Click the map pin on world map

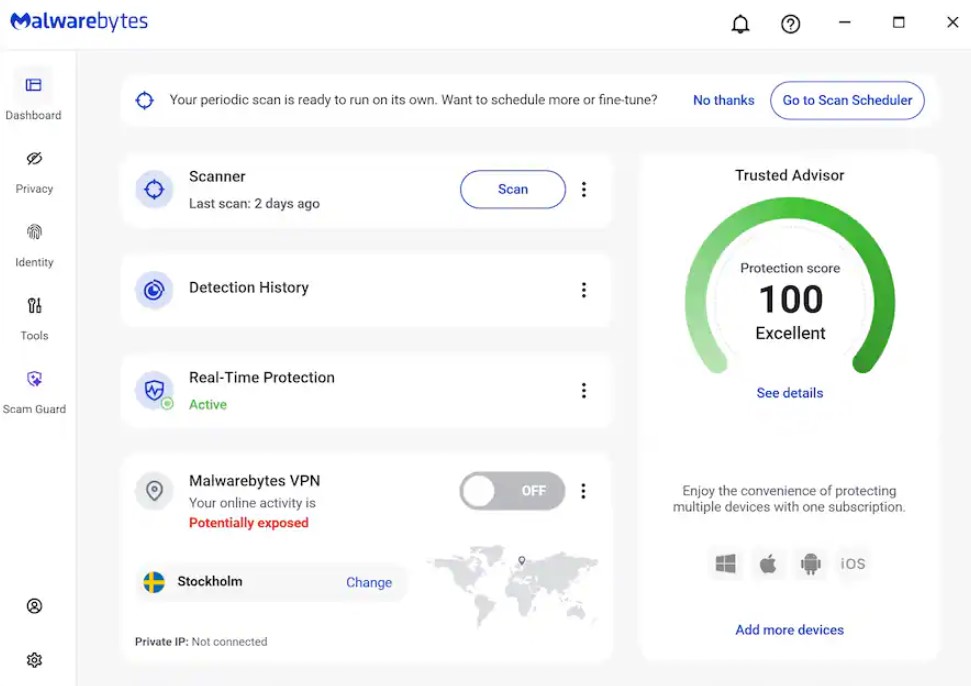click(522, 560)
